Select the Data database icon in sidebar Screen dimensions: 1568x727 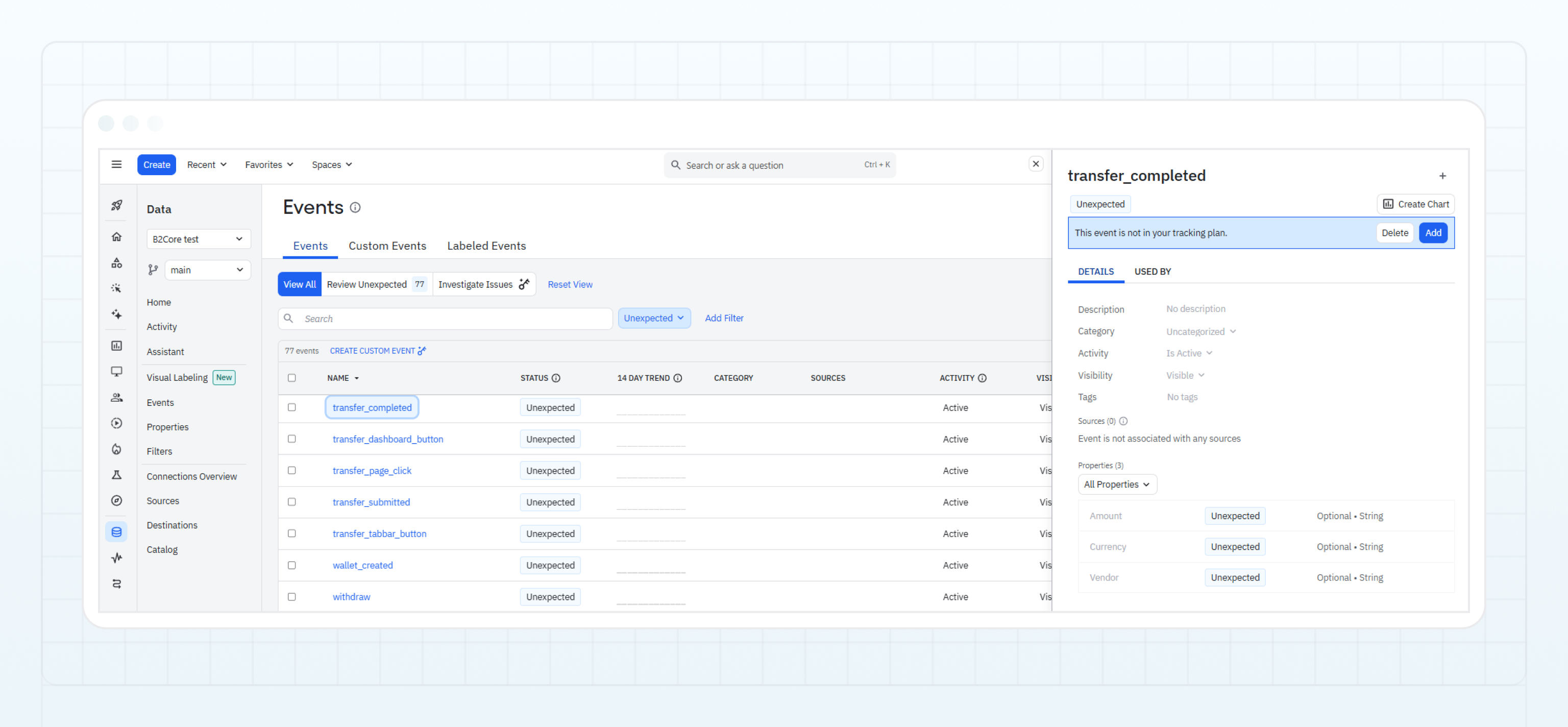pos(117,531)
